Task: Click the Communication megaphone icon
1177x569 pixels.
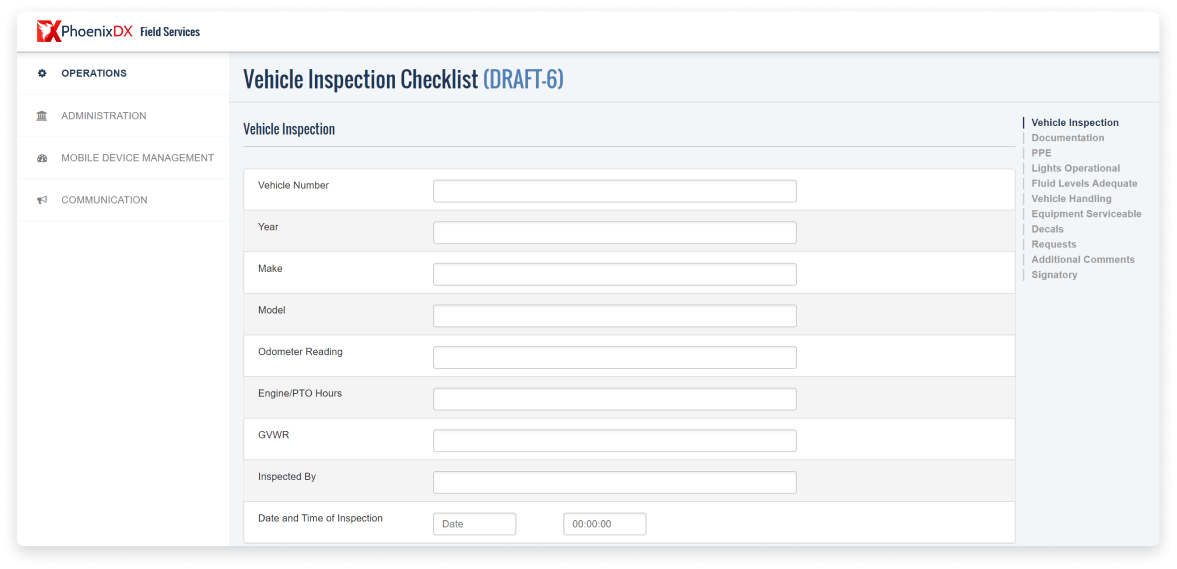Action: coord(42,200)
